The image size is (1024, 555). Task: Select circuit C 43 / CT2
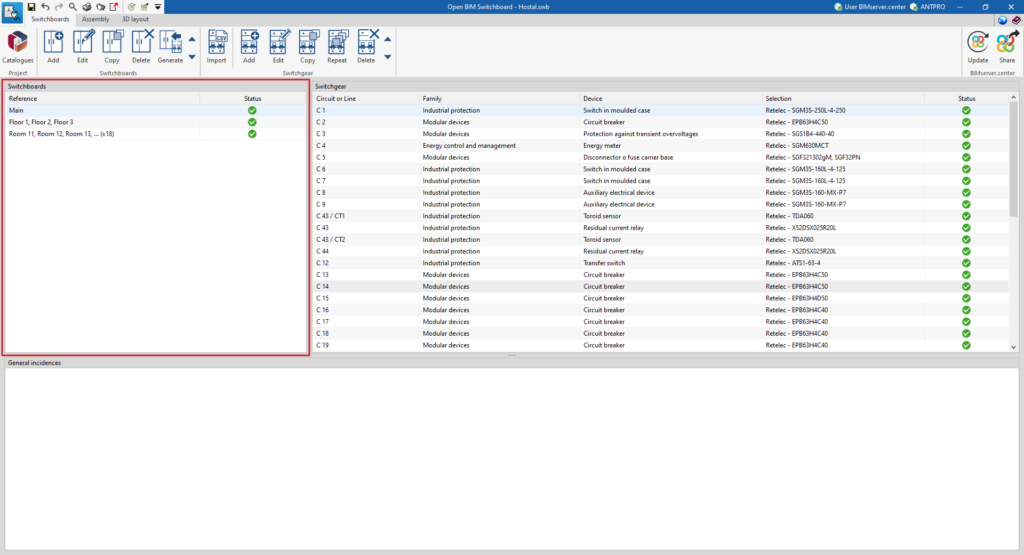tap(661, 240)
